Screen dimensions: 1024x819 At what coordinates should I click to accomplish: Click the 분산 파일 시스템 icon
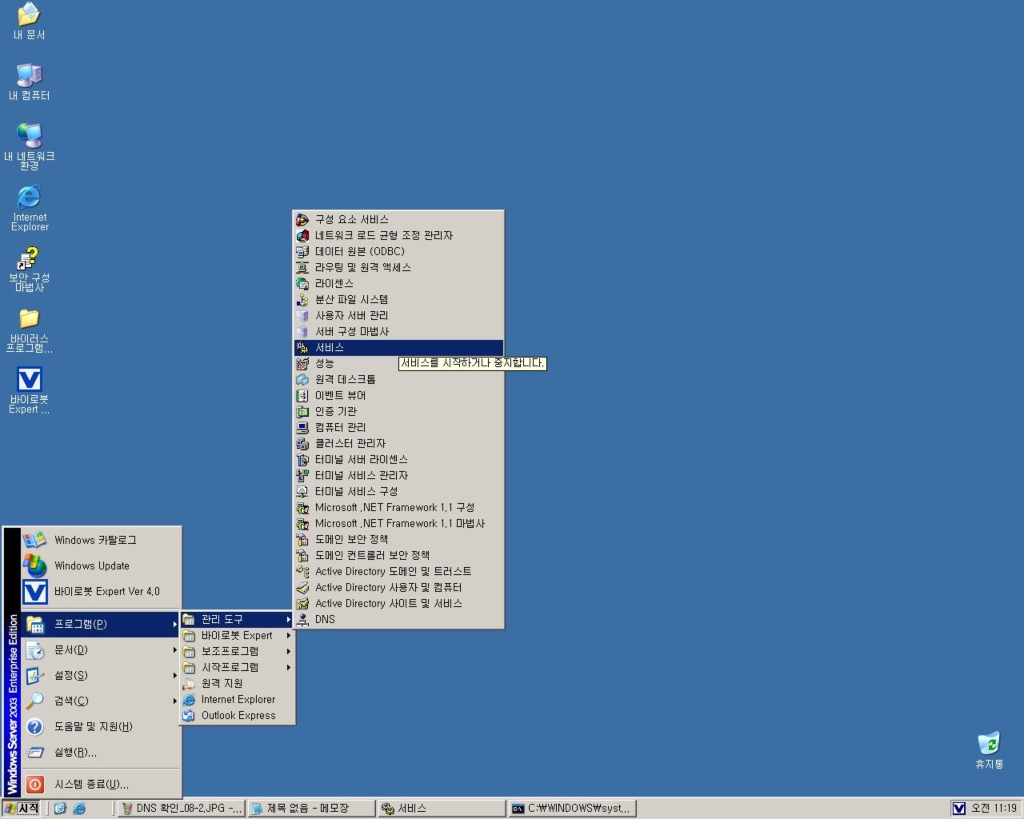(x=302, y=299)
